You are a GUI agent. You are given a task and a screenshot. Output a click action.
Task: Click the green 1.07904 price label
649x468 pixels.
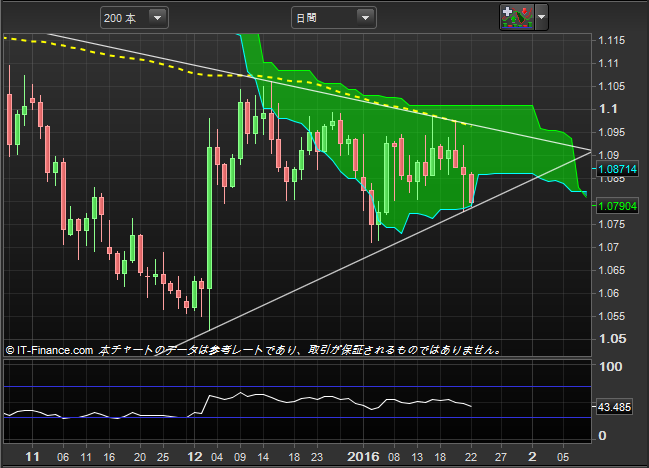(x=617, y=206)
